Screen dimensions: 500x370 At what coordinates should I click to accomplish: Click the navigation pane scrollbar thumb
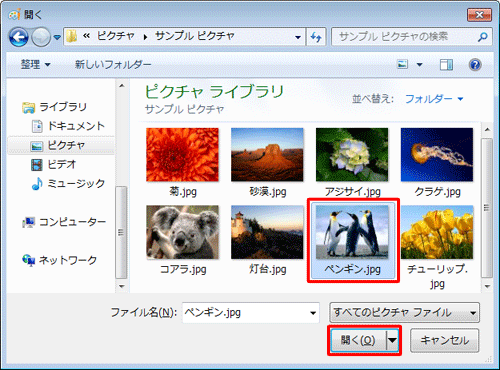tap(121, 232)
